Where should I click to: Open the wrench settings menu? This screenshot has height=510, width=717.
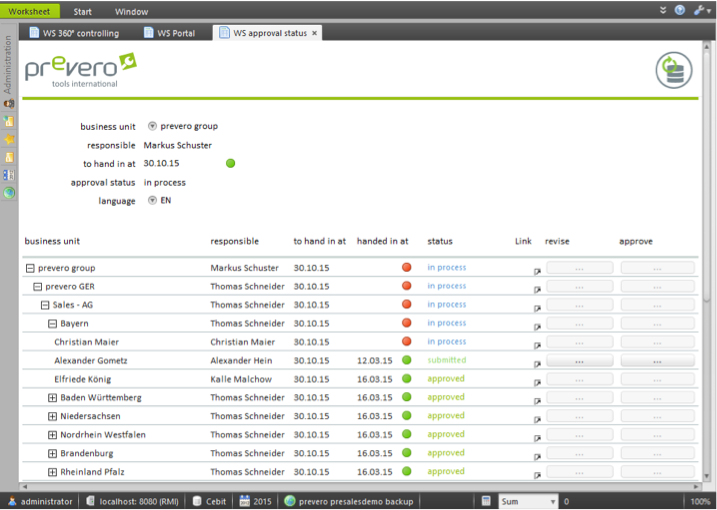tap(701, 10)
